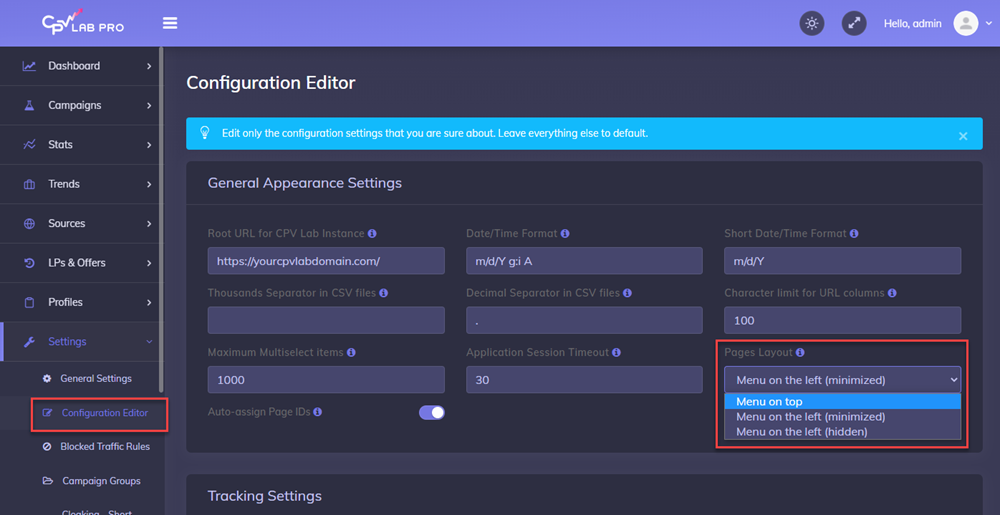Click the Trends briefcase icon
Viewport: 1000px width, 515px height.
[29, 184]
